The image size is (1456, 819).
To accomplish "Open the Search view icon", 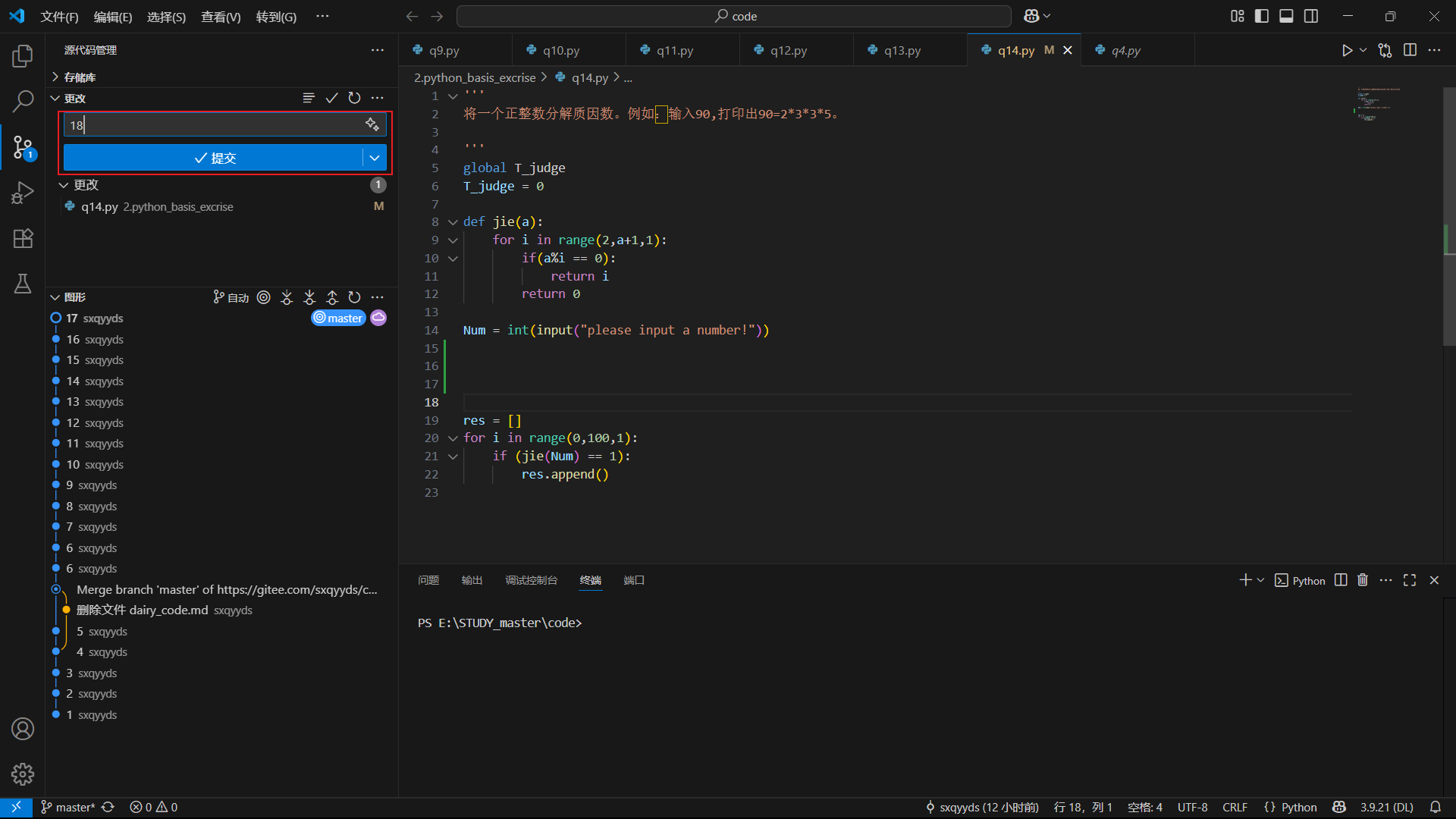I will [23, 101].
